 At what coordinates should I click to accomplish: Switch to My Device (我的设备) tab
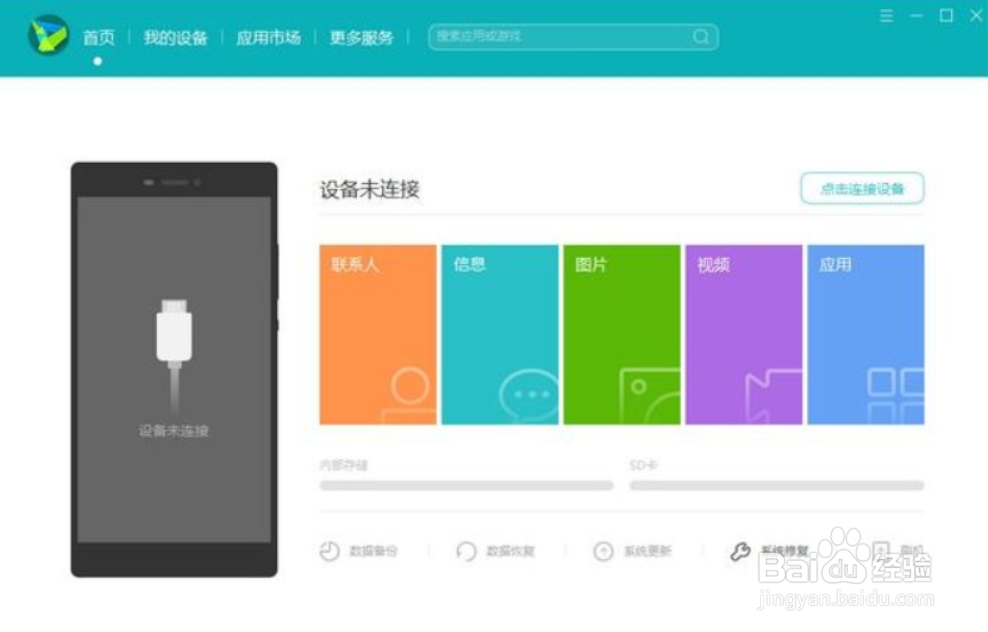click(x=175, y=37)
